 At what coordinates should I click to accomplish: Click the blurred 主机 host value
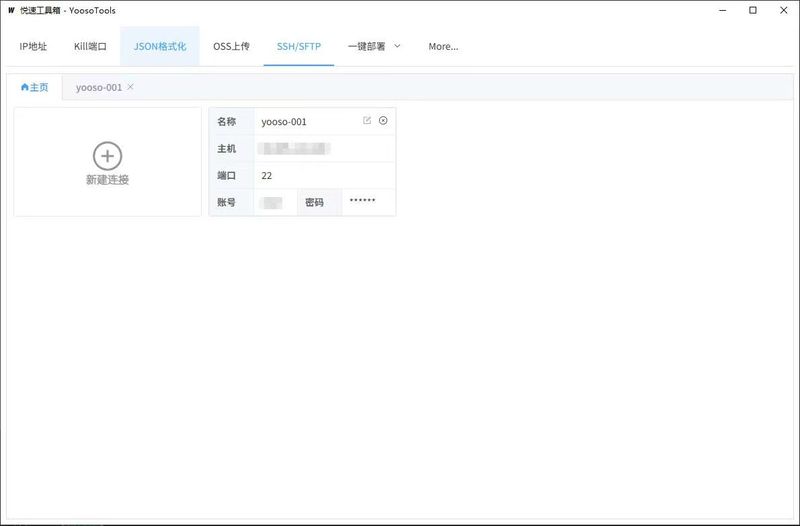[x=294, y=148]
